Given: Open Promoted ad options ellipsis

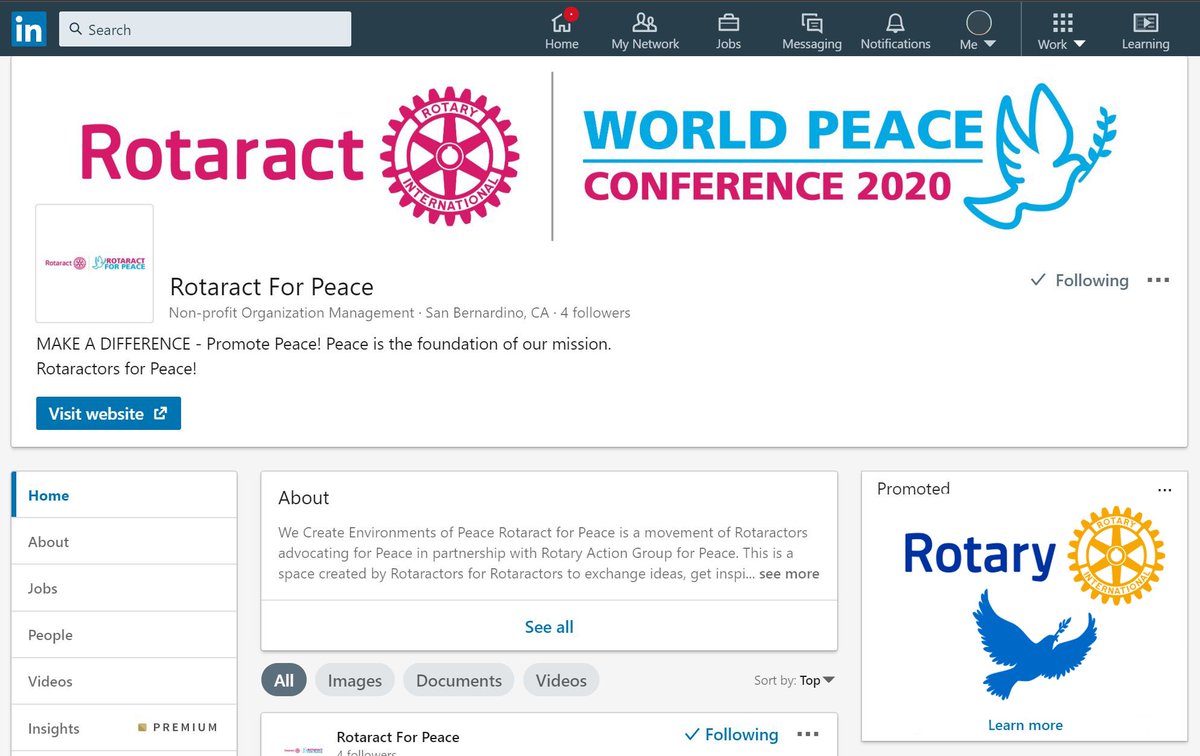Looking at the screenshot, I should (x=1164, y=489).
